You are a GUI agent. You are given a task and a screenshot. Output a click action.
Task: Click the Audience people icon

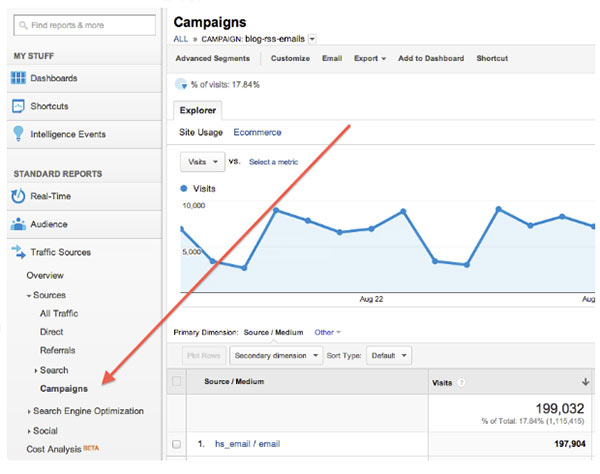point(18,224)
